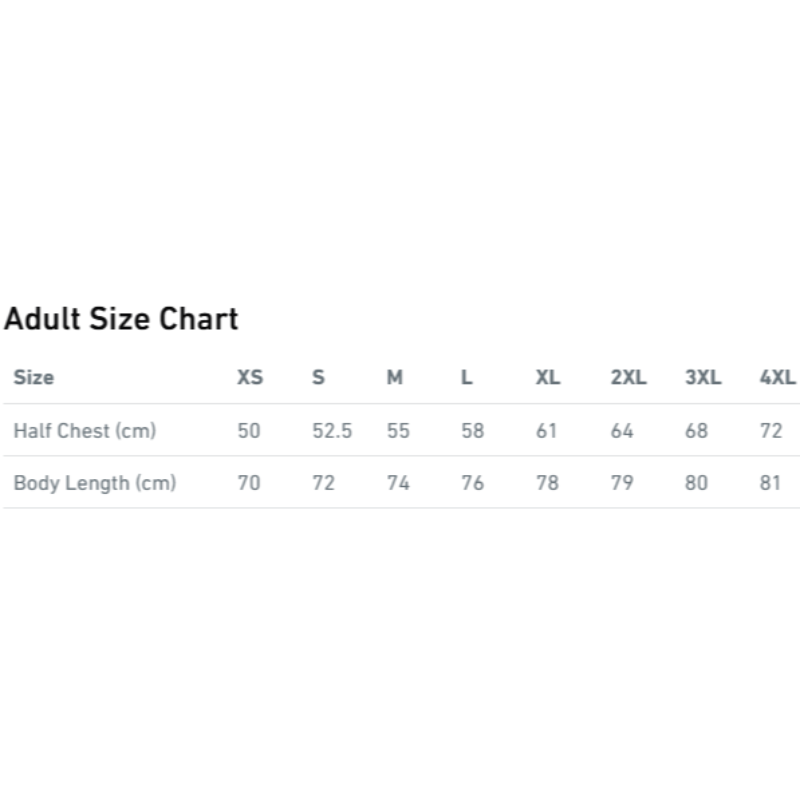Screen dimensions: 800x800
Task: Click the half chest value 72
Action: pyautogui.click(x=771, y=431)
